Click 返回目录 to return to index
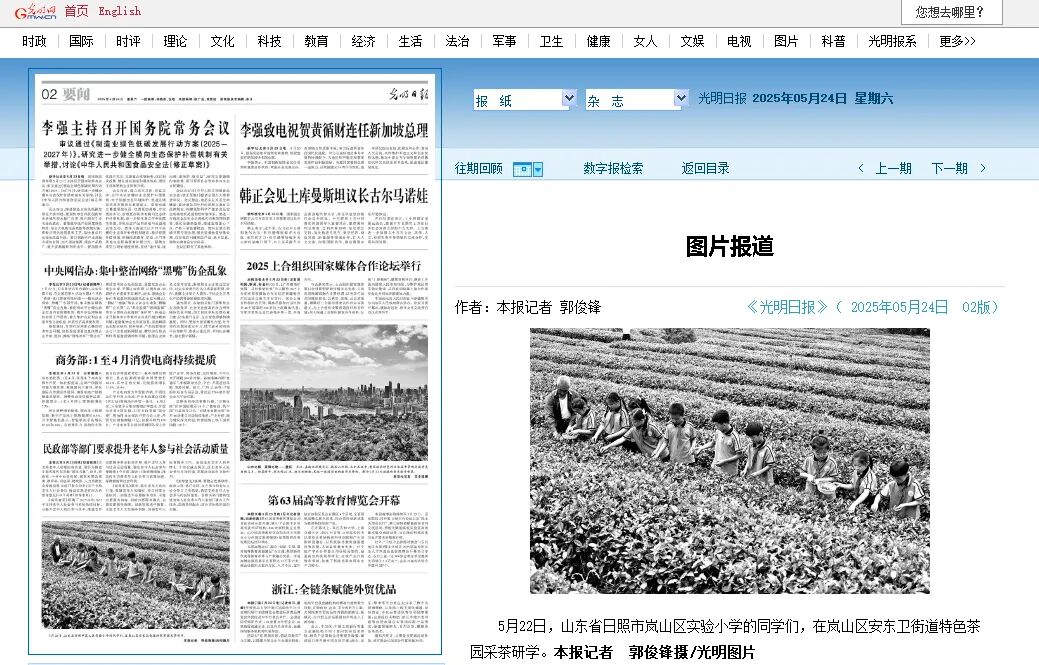Viewport: 1039px width, 665px height. coord(706,168)
